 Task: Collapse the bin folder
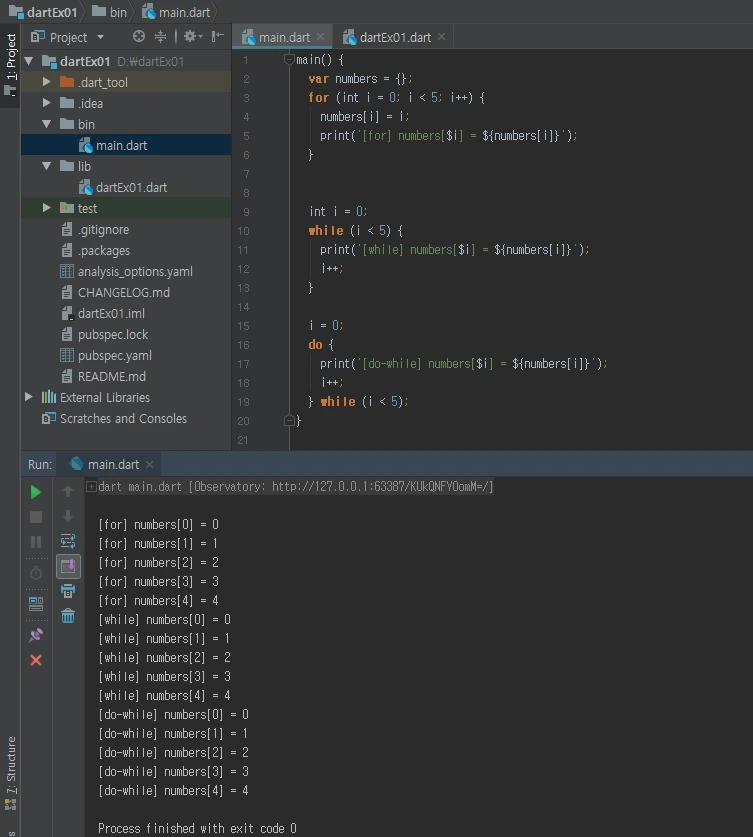[x=46, y=124]
